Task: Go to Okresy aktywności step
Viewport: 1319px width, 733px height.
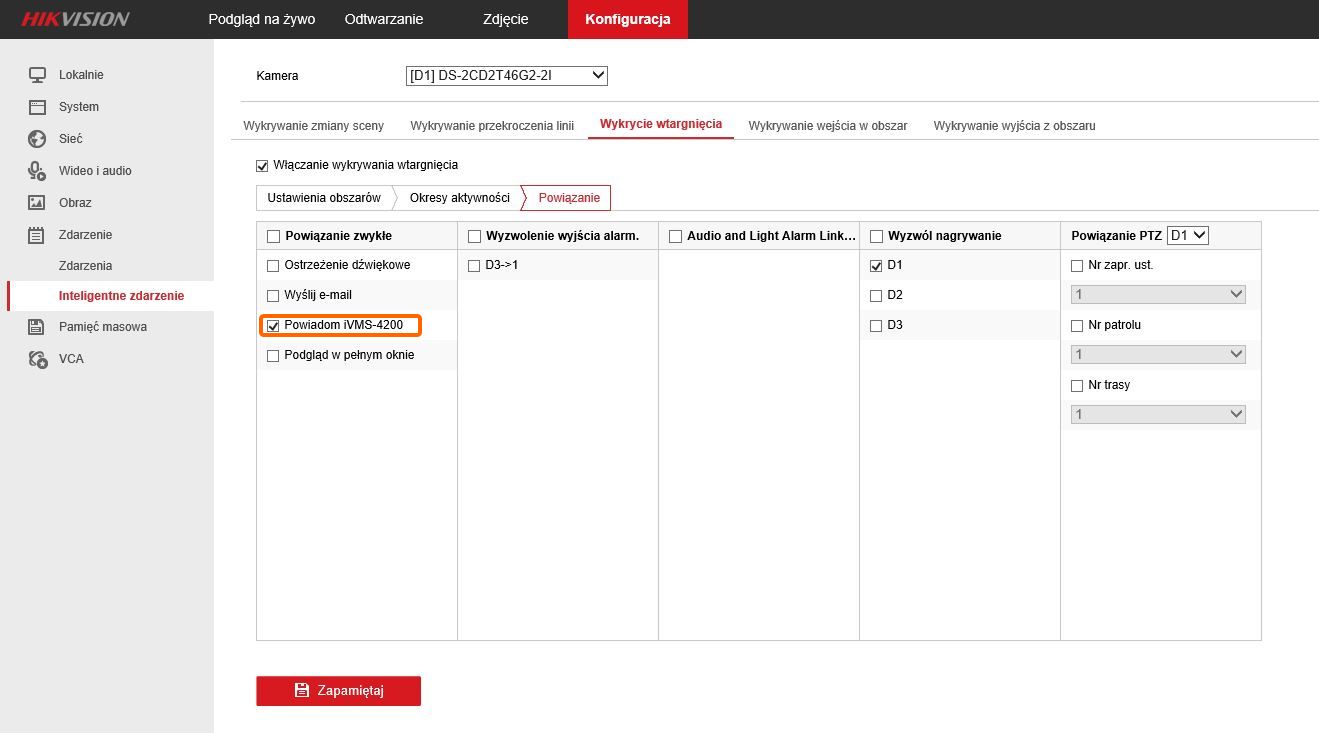Action: (460, 198)
